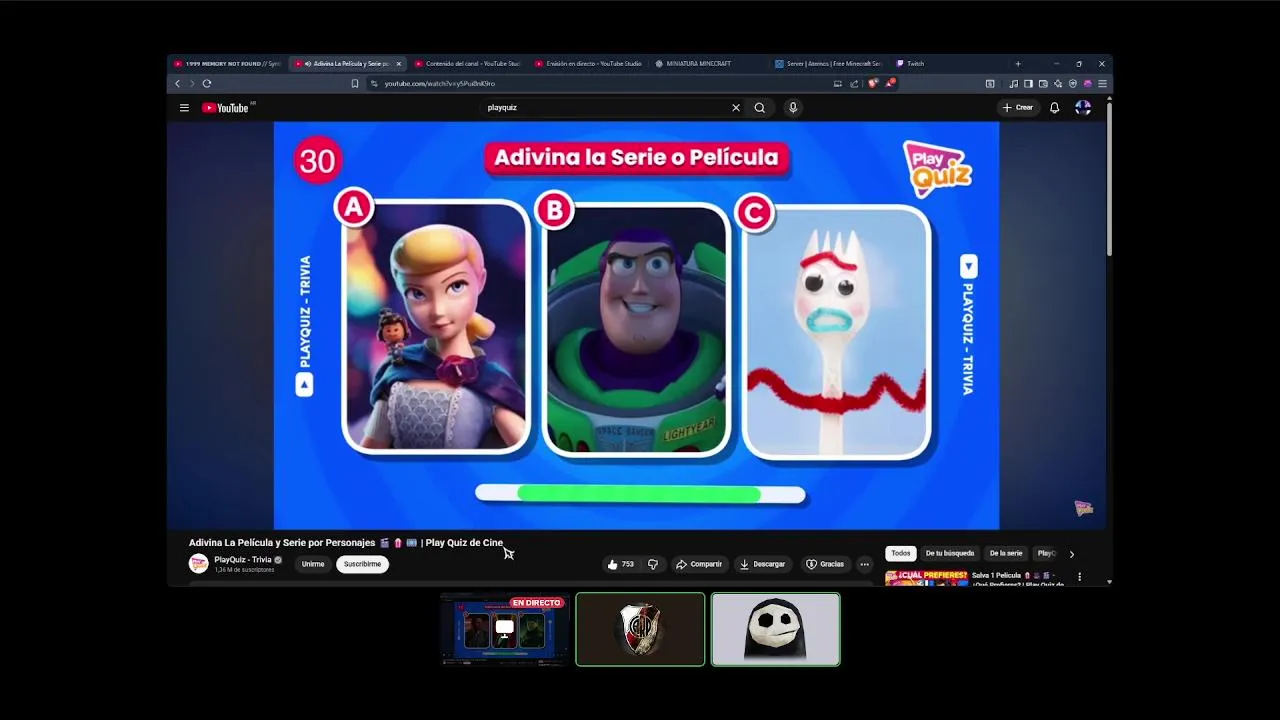
Task: Run search with the magnifier button
Action: (760, 108)
